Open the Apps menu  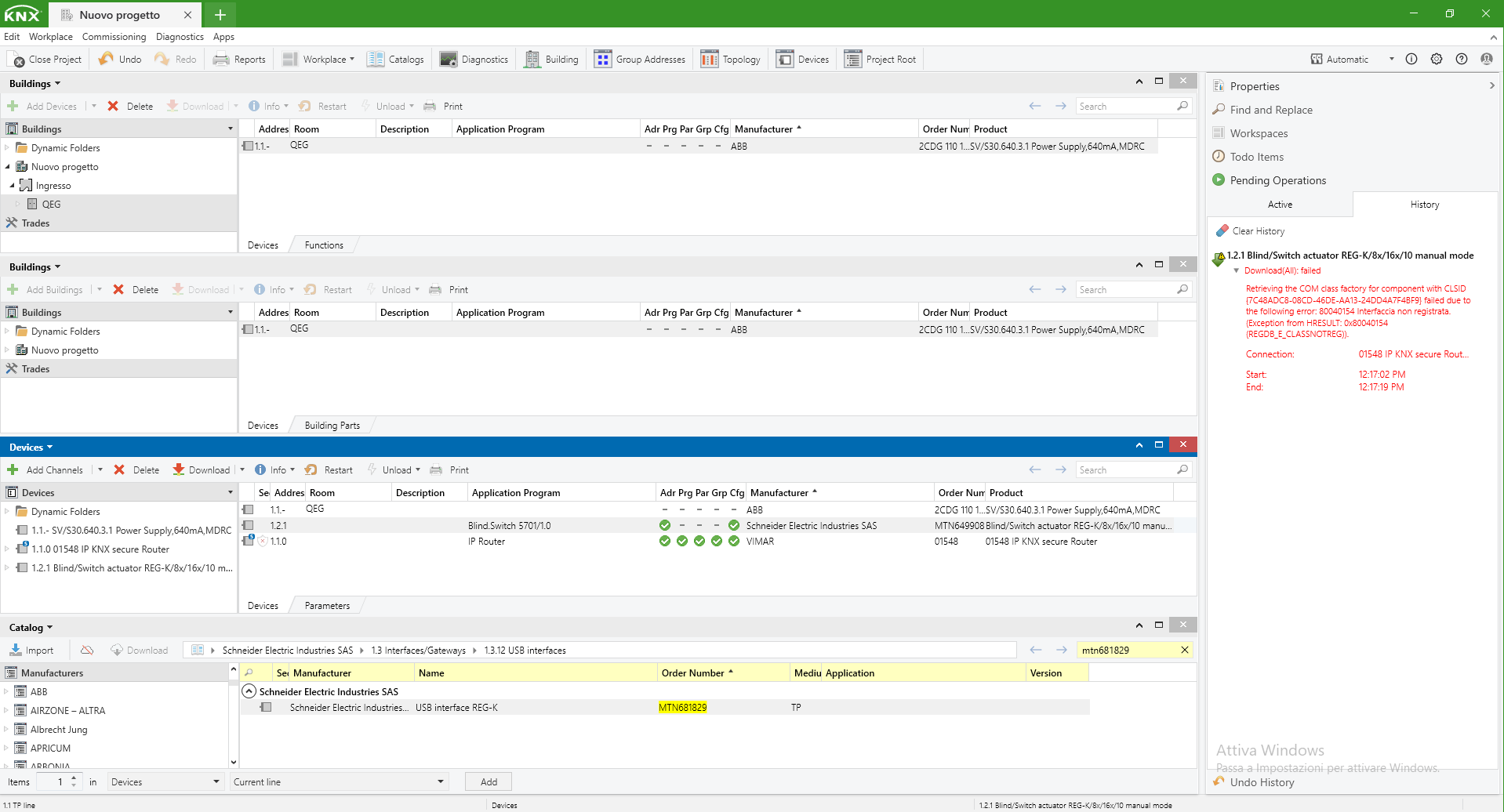[223, 37]
